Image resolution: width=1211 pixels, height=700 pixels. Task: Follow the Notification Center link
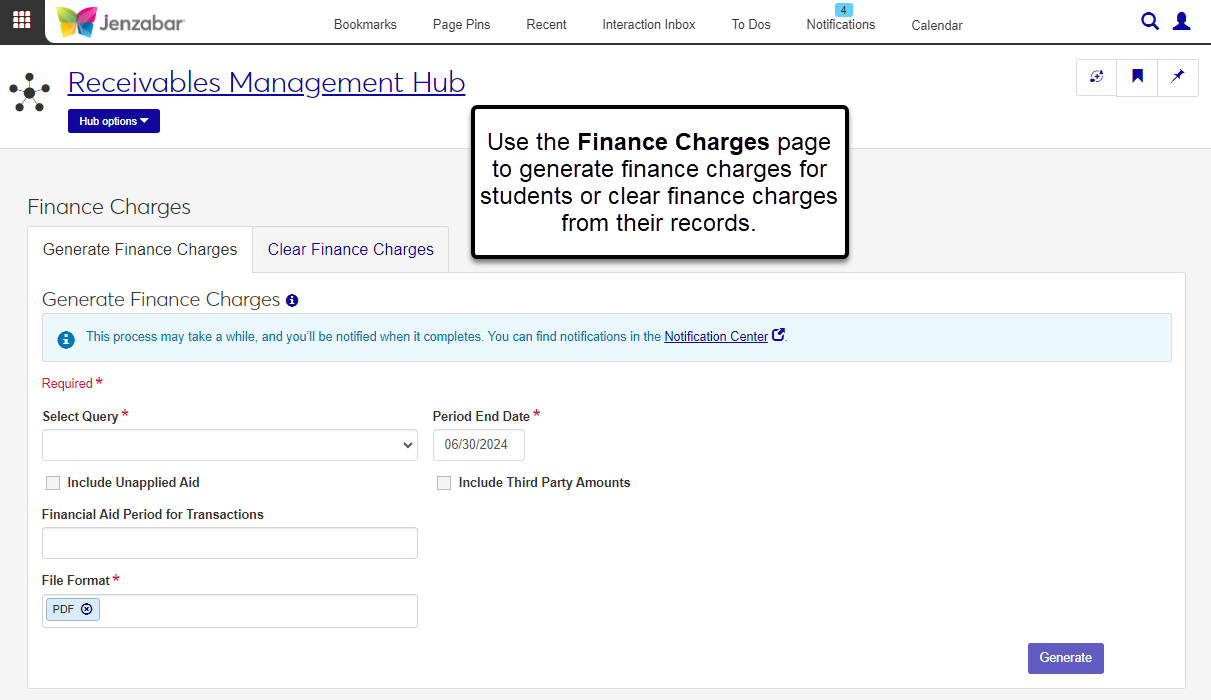click(x=716, y=337)
